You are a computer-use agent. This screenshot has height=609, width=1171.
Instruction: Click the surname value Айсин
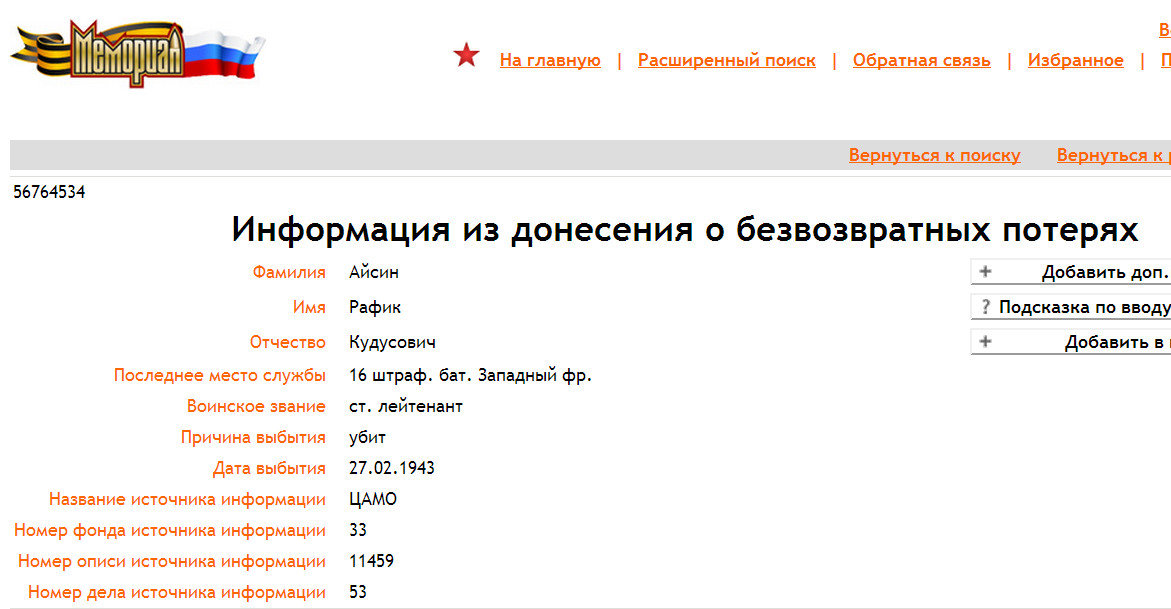coord(374,272)
